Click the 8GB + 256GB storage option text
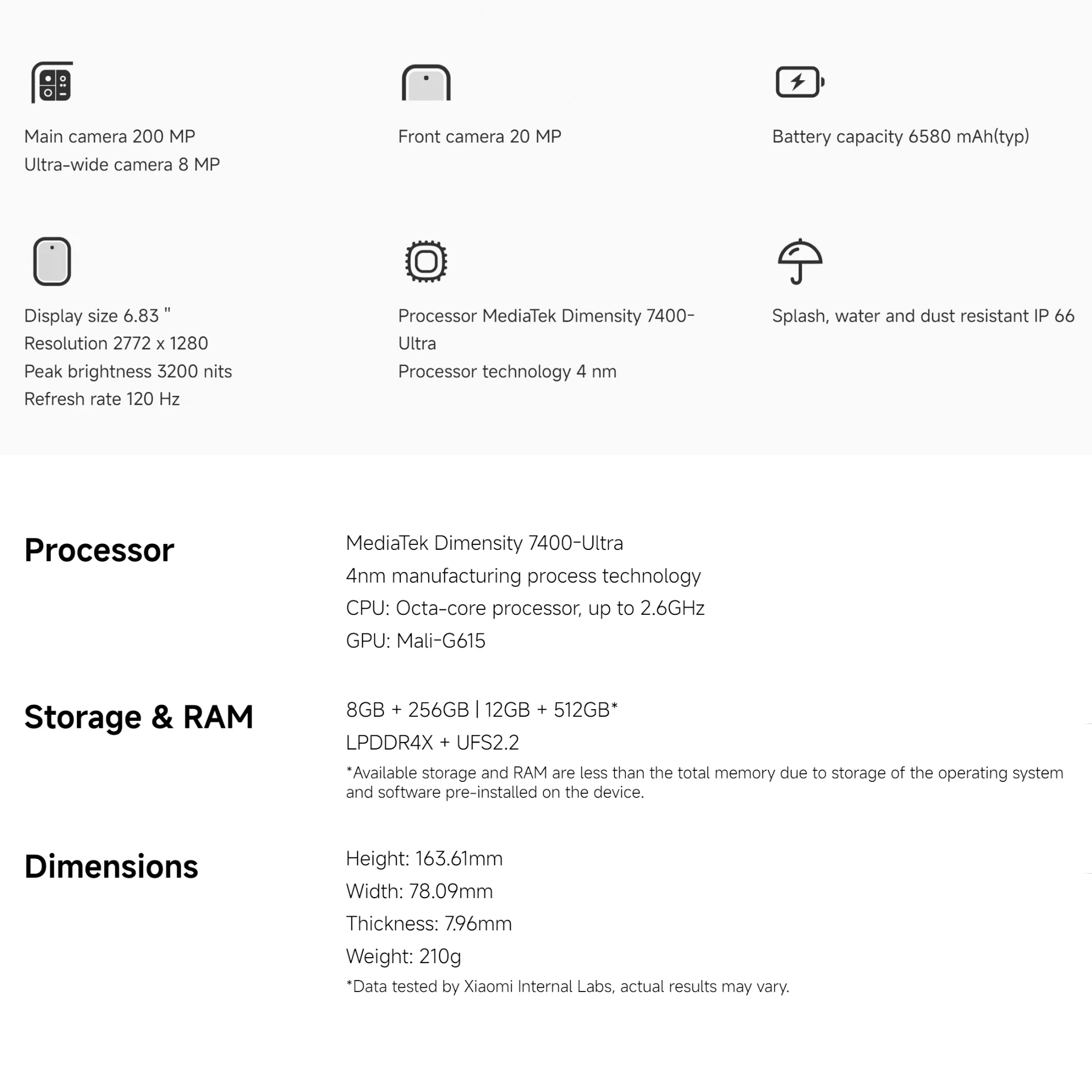This screenshot has width=1092, height=1092. pyautogui.click(x=407, y=709)
